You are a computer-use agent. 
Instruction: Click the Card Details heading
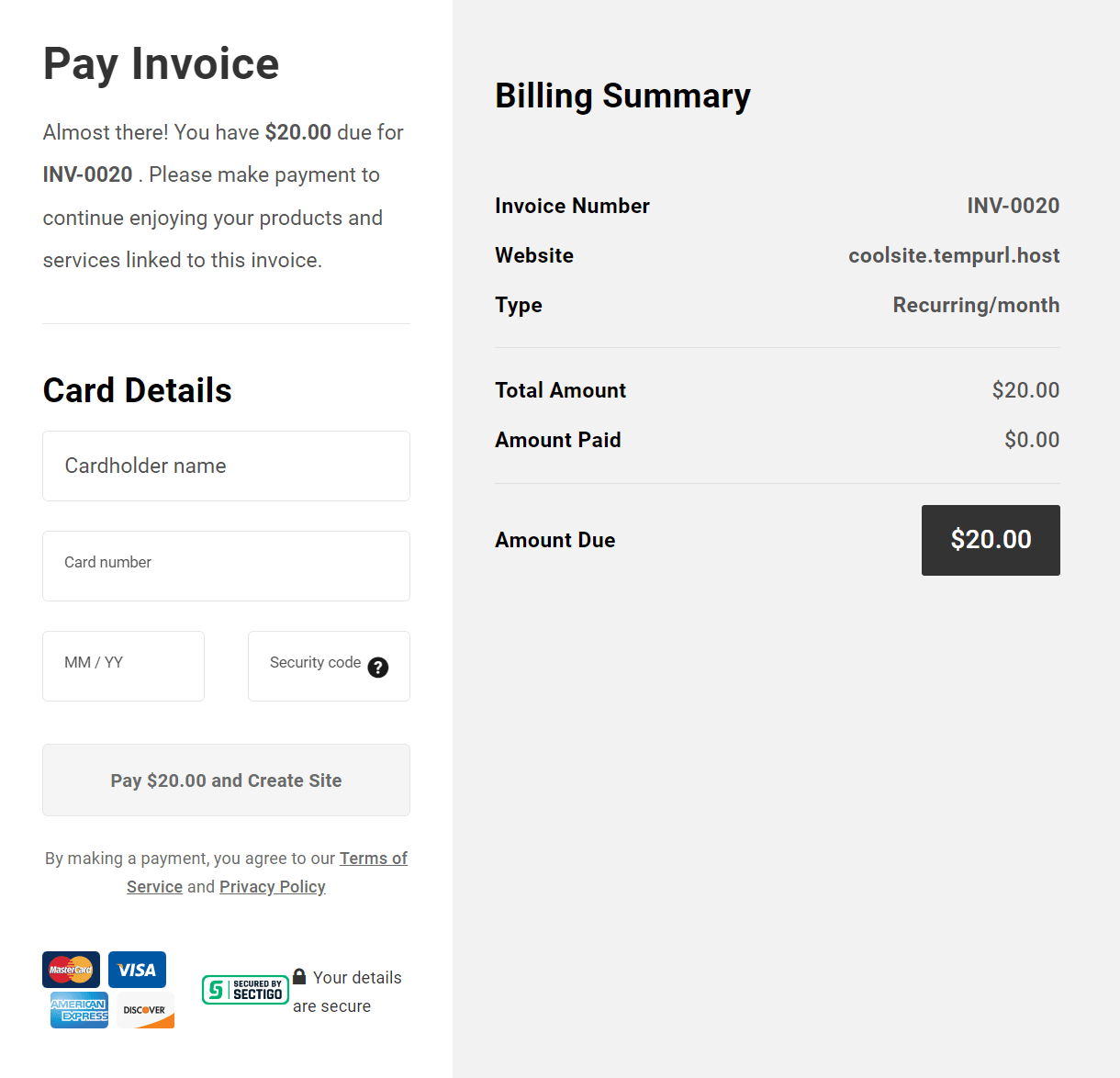point(137,390)
